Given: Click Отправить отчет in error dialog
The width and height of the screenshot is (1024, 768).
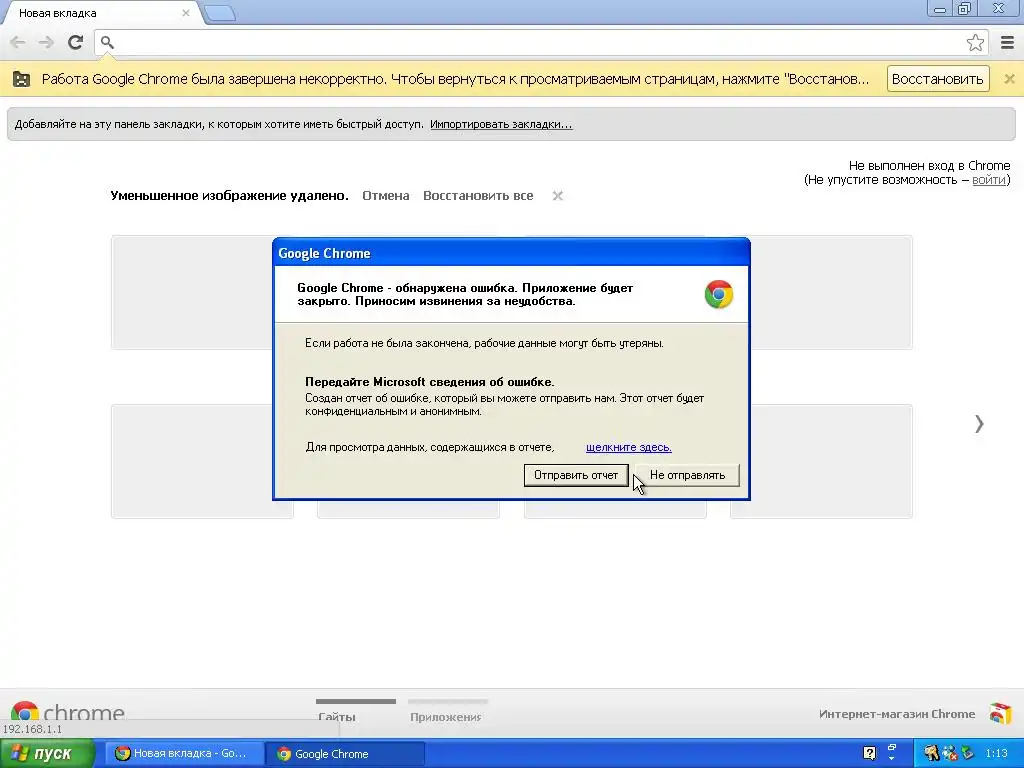Looking at the screenshot, I should [x=576, y=475].
